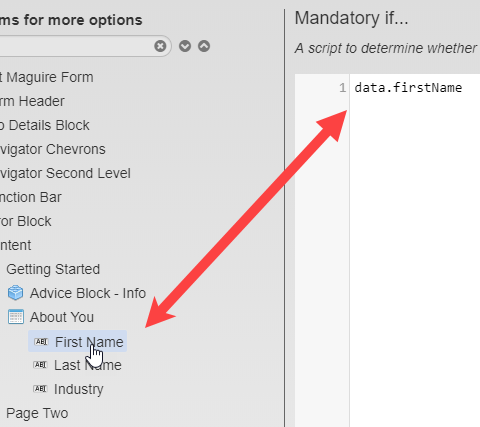Click script line containing data.firstName
The height and width of the screenshot is (427, 480).
tap(408, 88)
